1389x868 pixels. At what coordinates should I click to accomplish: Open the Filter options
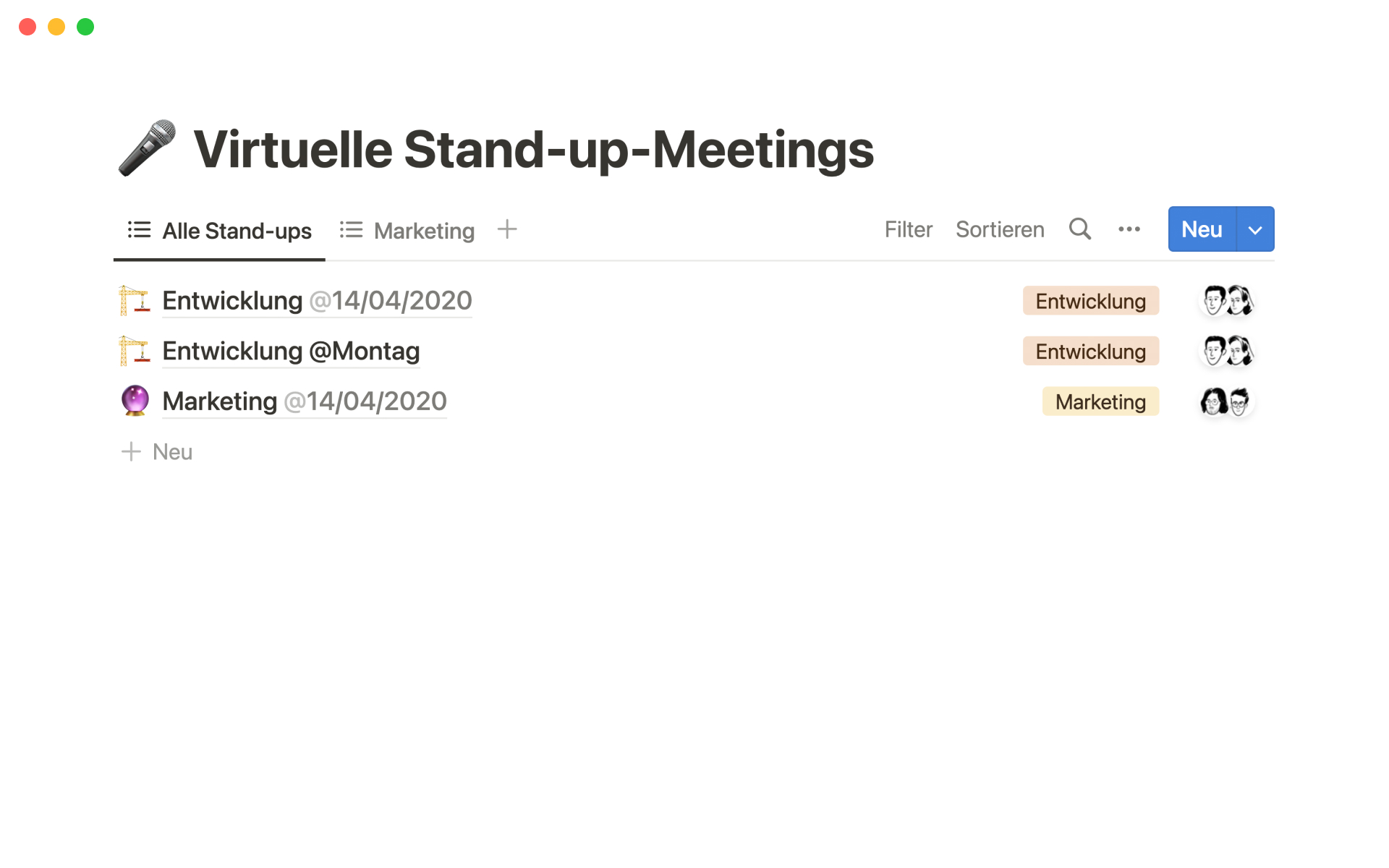tap(908, 230)
